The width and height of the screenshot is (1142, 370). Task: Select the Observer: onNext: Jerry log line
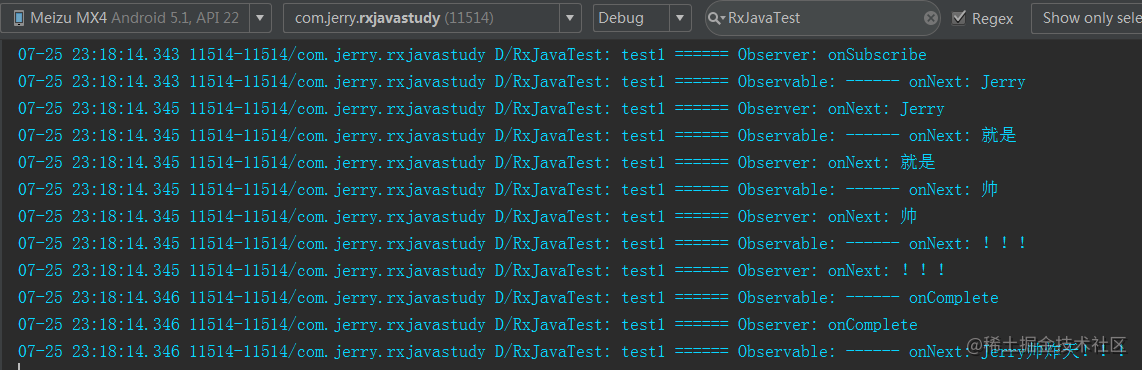481,109
